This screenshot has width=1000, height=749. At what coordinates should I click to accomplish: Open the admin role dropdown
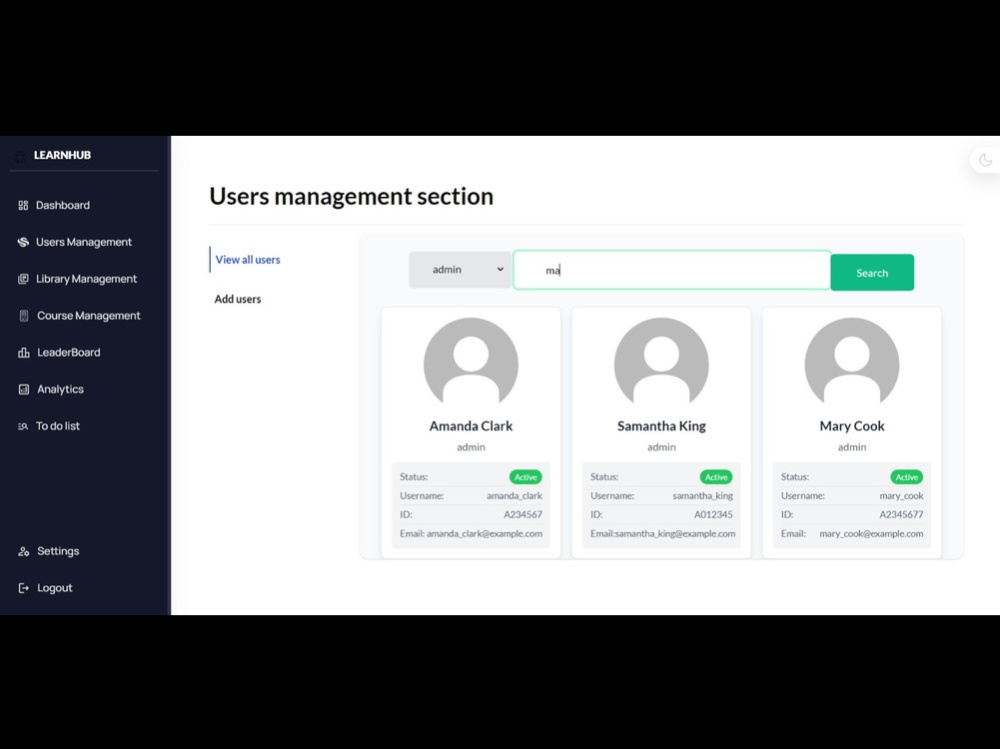[460, 270]
